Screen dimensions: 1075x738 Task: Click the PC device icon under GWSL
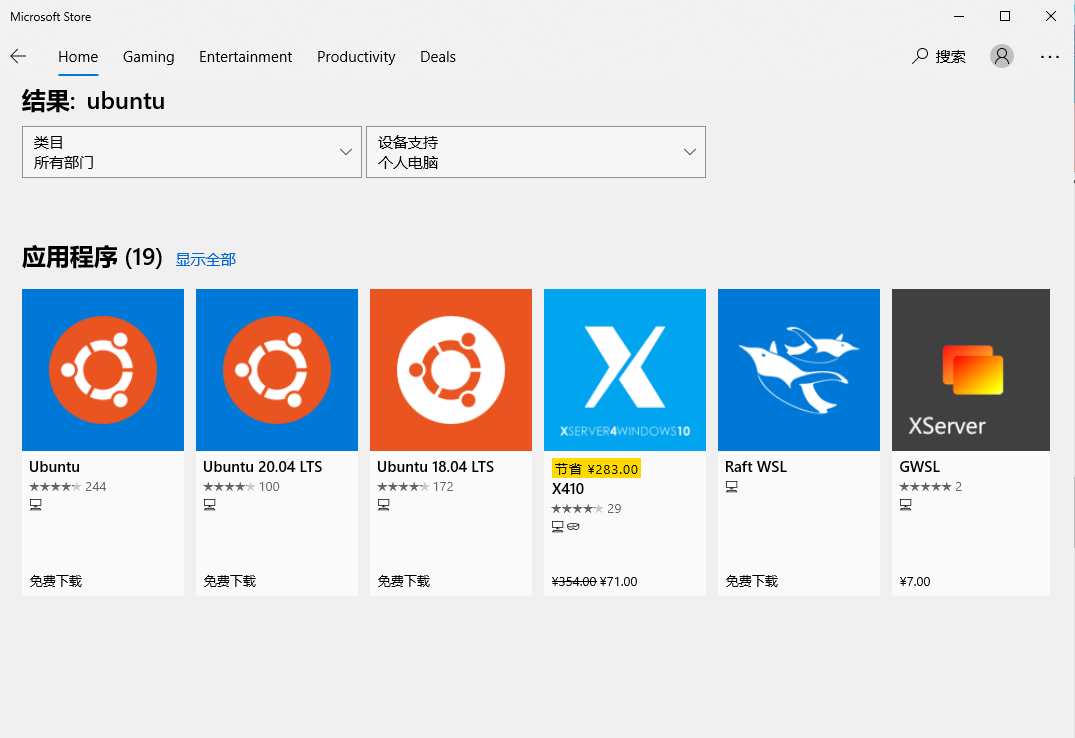pos(906,505)
